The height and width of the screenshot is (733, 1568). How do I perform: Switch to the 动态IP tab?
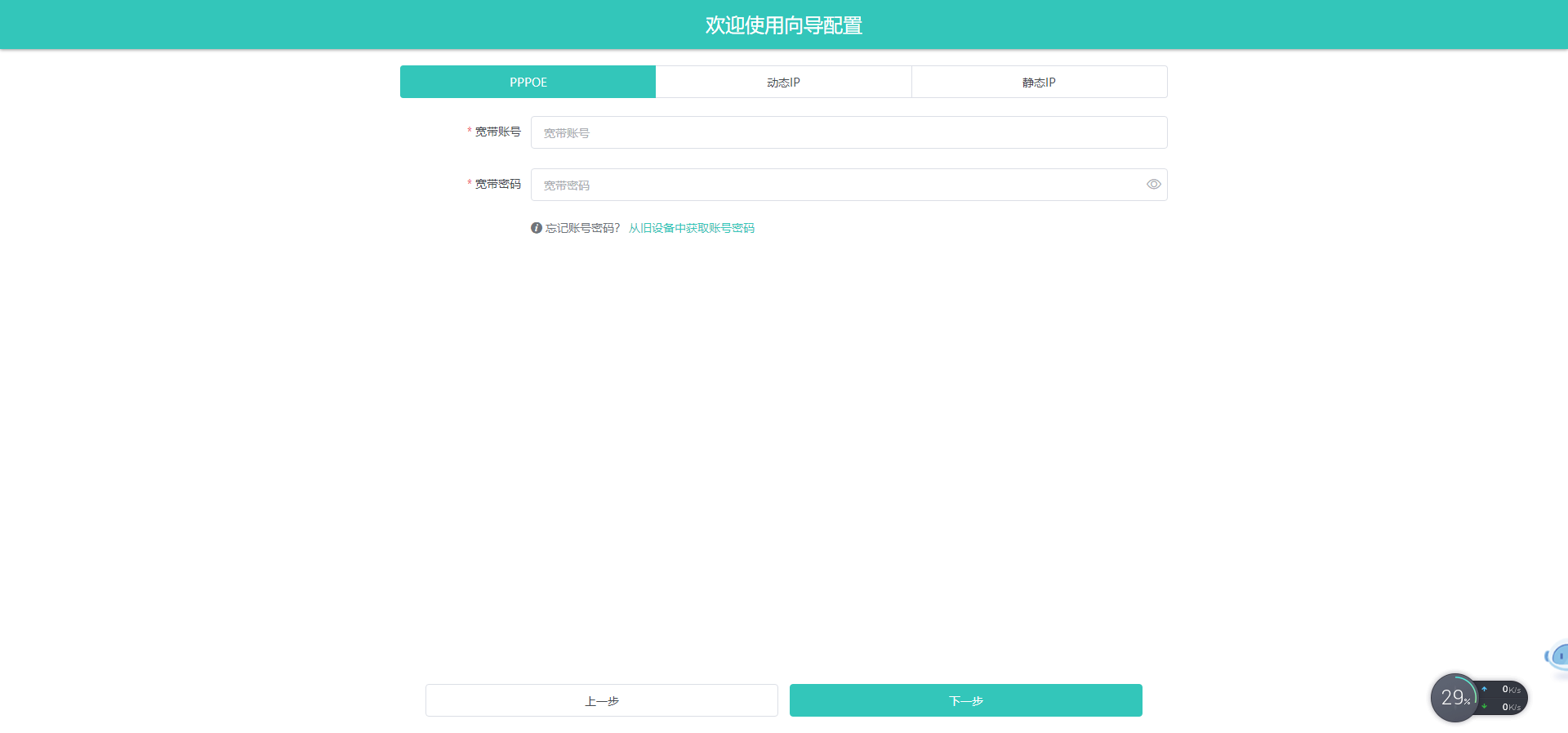pyautogui.click(x=783, y=82)
